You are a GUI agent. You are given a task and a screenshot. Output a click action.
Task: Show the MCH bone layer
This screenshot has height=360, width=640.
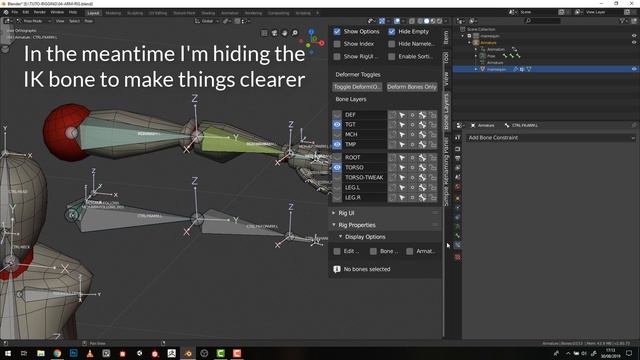coord(337,134)
